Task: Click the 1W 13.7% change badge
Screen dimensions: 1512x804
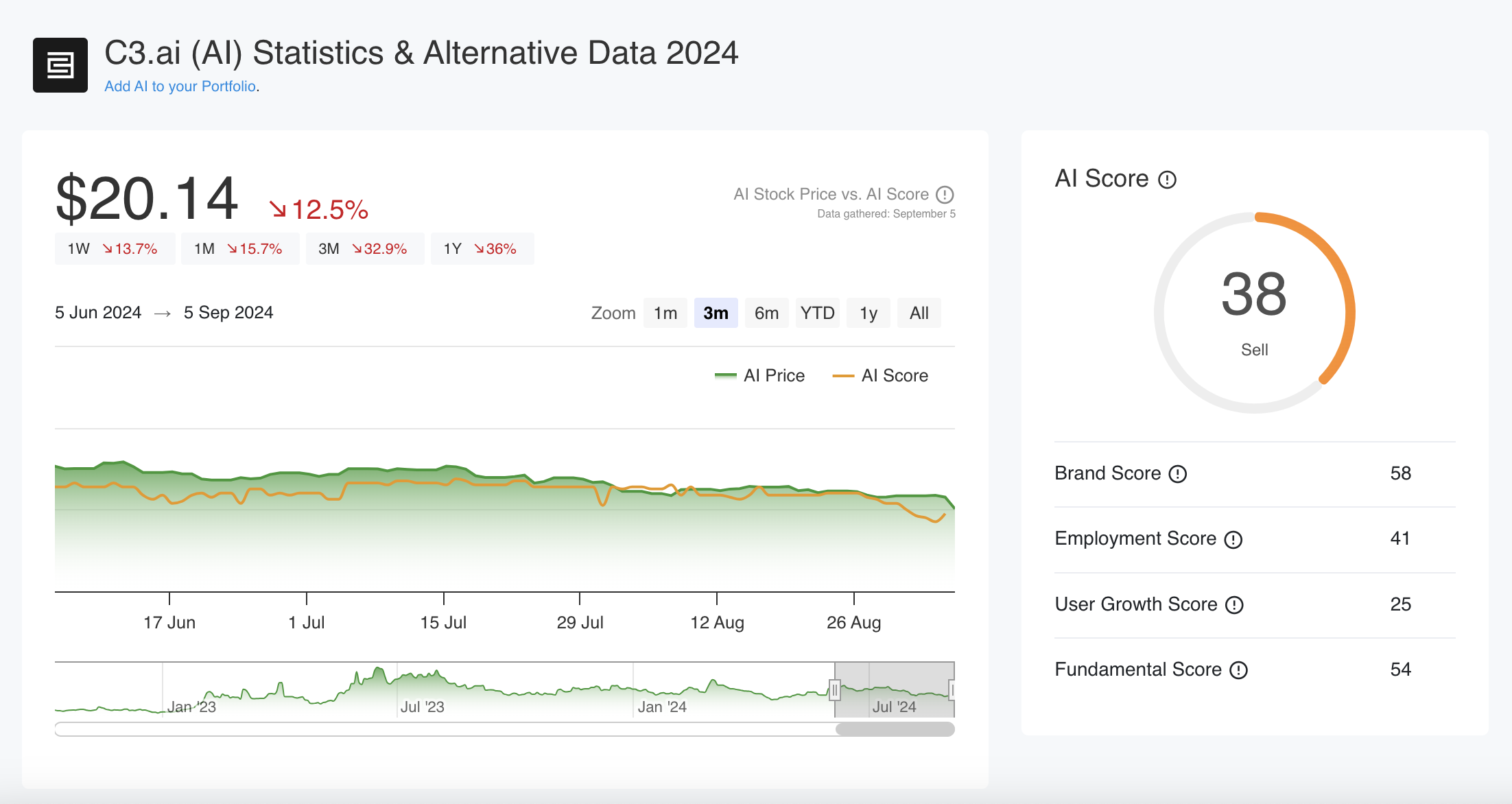Action: tap(115, 248)
